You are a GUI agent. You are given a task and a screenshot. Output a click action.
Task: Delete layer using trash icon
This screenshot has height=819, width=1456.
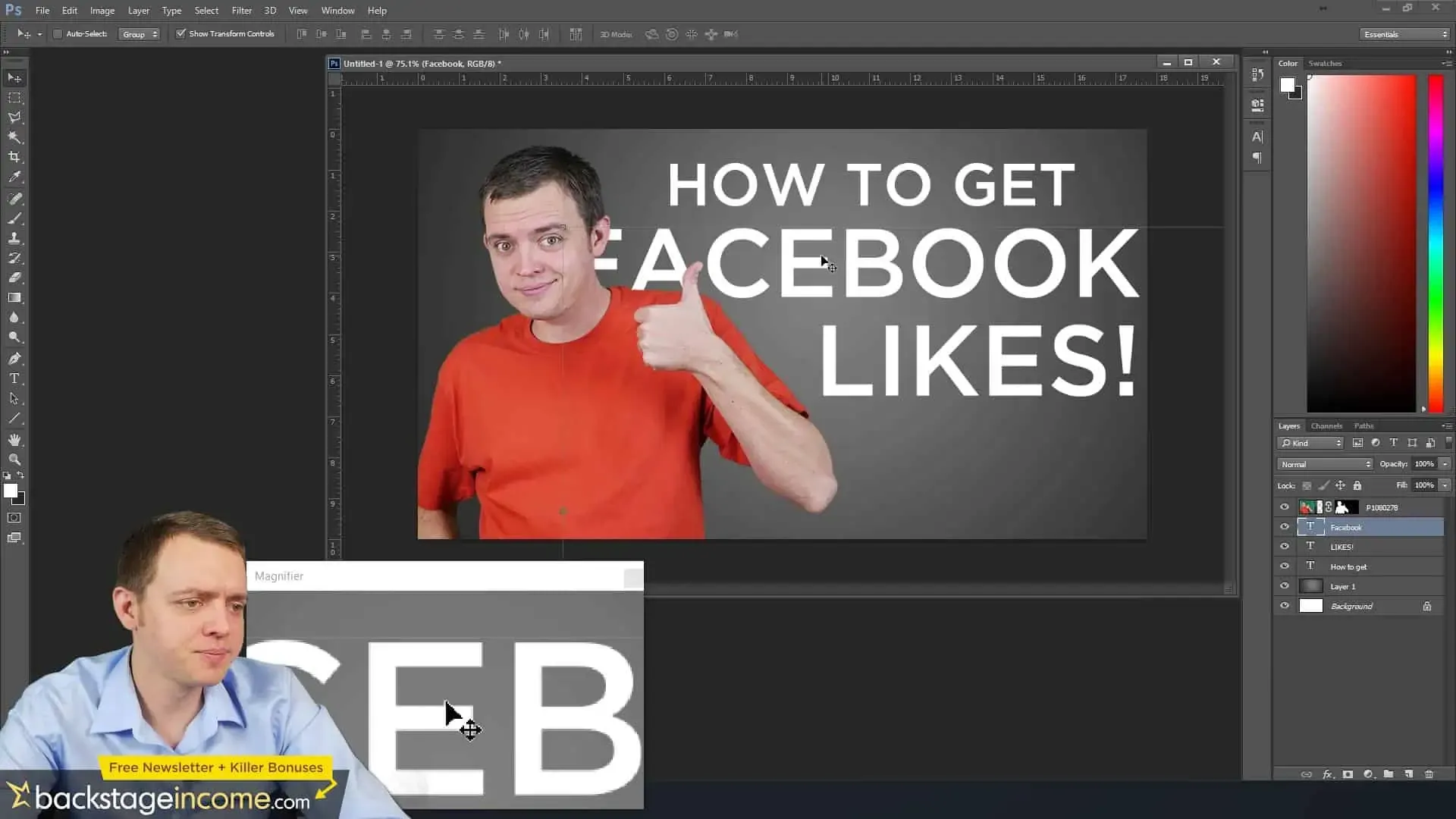coord(1430,774)
